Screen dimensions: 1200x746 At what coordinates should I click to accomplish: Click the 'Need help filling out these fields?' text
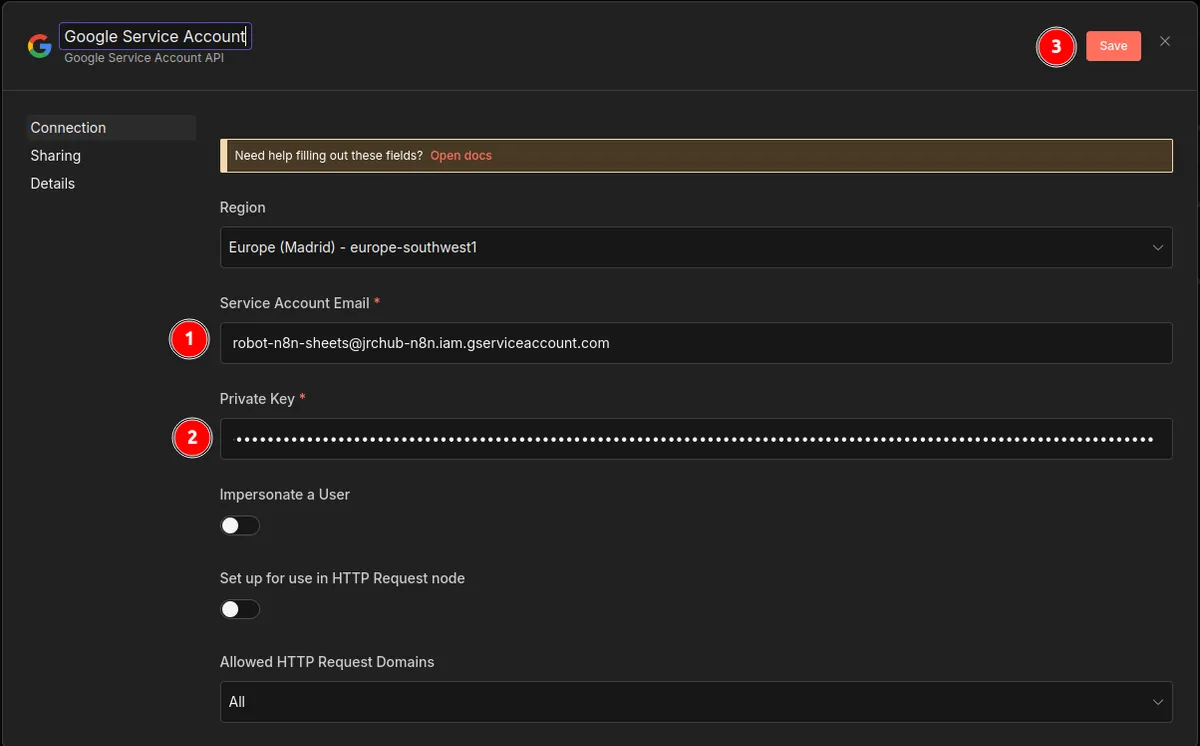click(x=328, y=156)
